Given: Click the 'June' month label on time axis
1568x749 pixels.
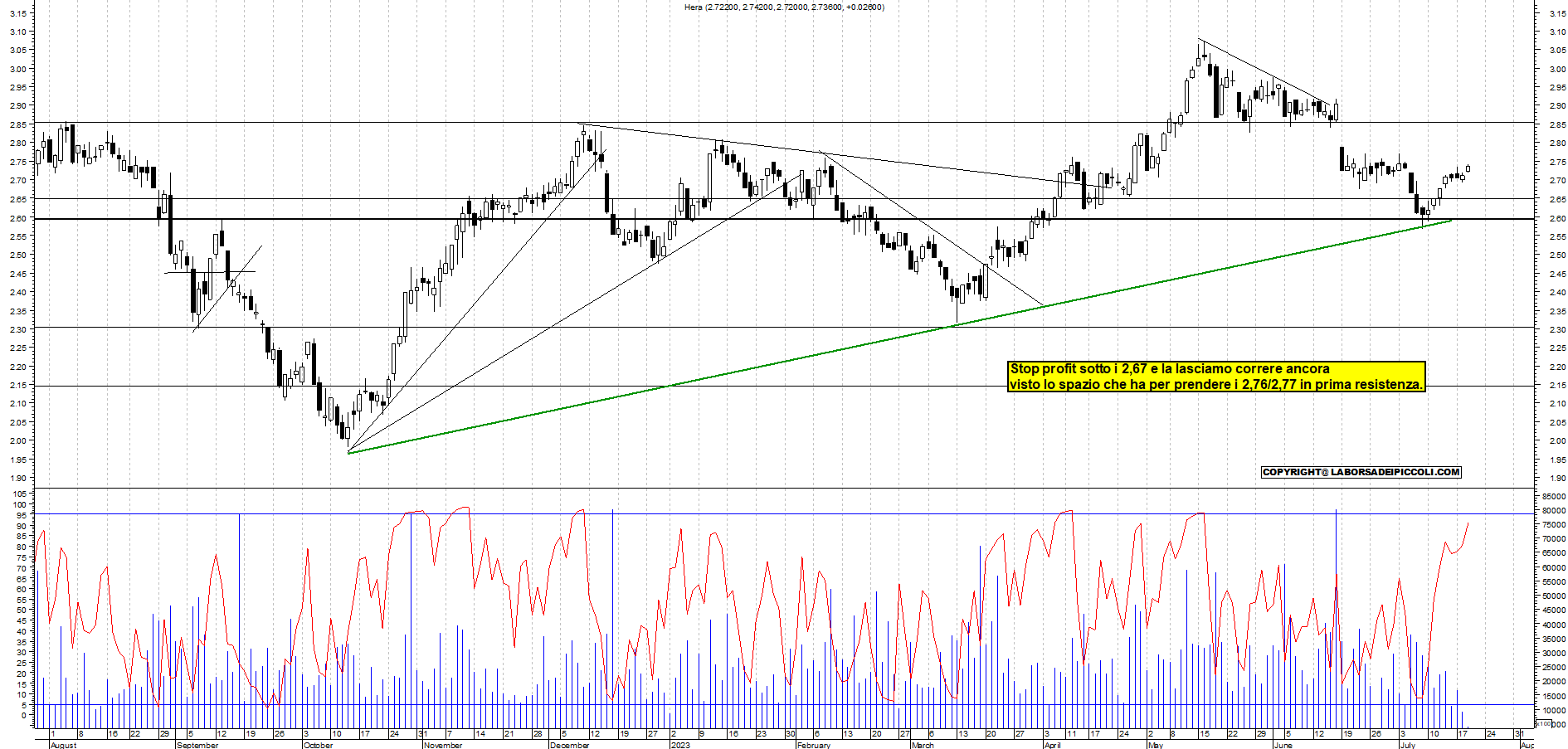Looking at the screenshot, I should pos(1283,745).
